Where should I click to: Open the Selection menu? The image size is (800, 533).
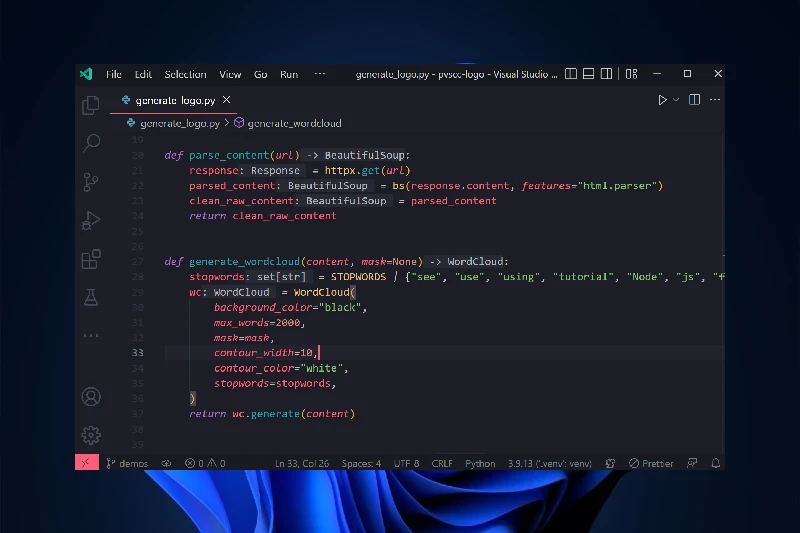[185, 74]
